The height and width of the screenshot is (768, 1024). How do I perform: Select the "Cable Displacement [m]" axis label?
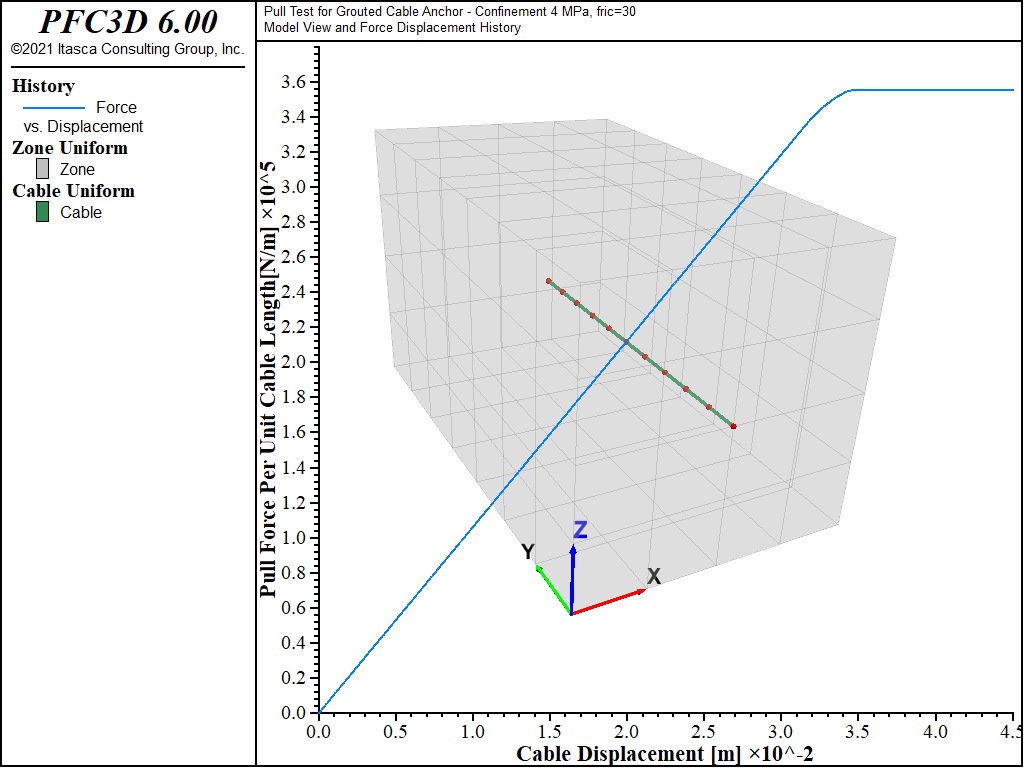(665, 754)
